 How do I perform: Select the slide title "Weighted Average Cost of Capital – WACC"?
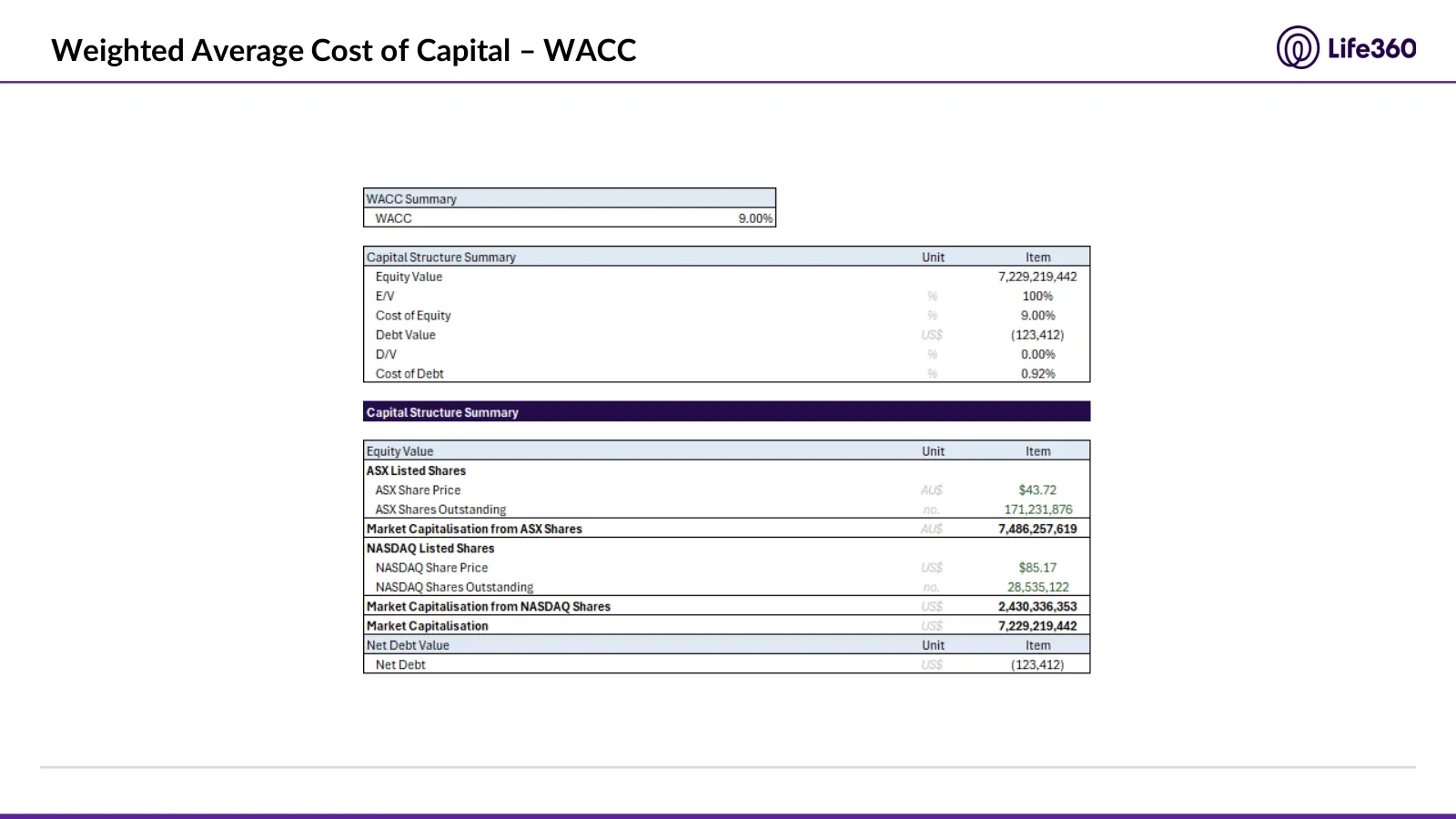(x=344, y=50)
